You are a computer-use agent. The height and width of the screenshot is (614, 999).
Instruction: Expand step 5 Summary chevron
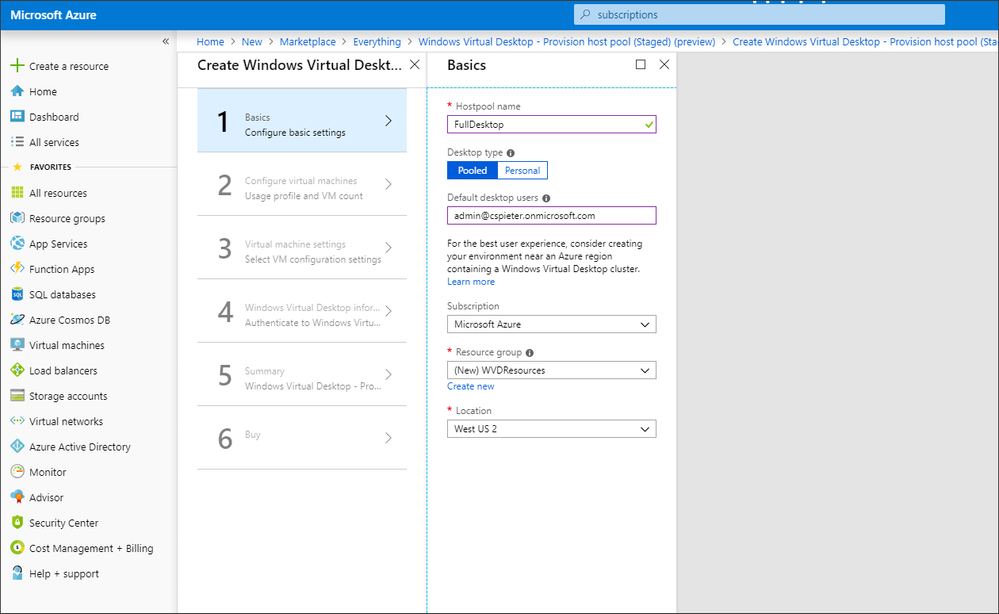coord(388,375)
